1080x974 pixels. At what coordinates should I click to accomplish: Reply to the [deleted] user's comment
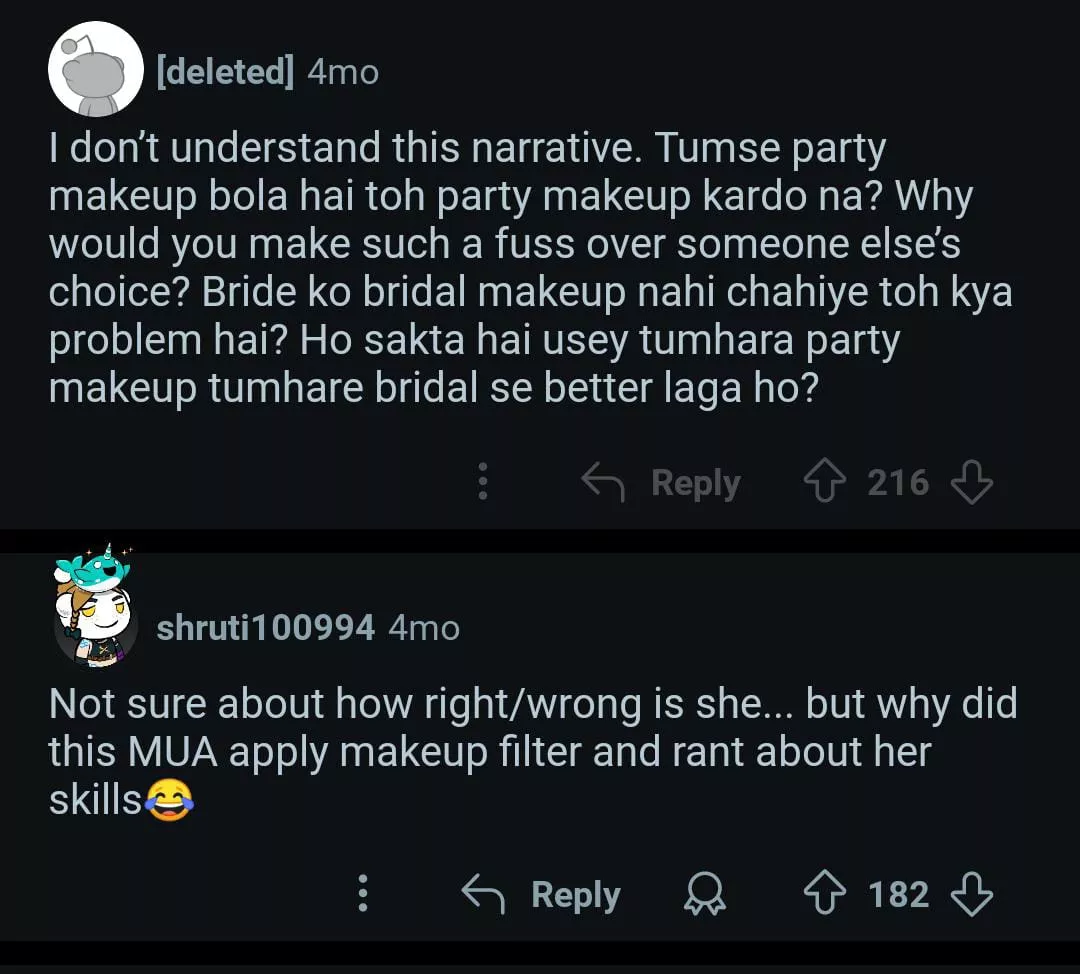point(662,483)
